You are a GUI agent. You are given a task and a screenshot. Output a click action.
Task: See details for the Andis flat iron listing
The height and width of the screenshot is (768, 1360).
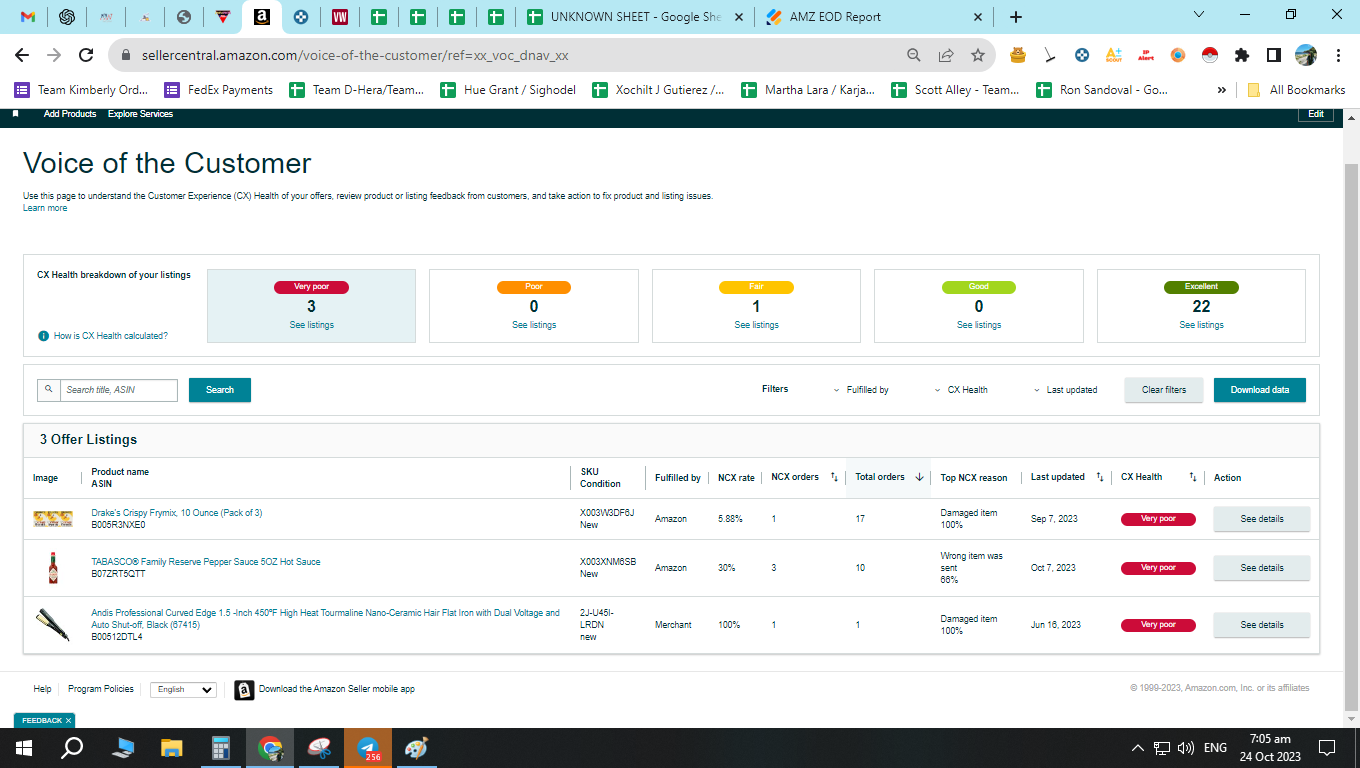tap(1262, 625)
